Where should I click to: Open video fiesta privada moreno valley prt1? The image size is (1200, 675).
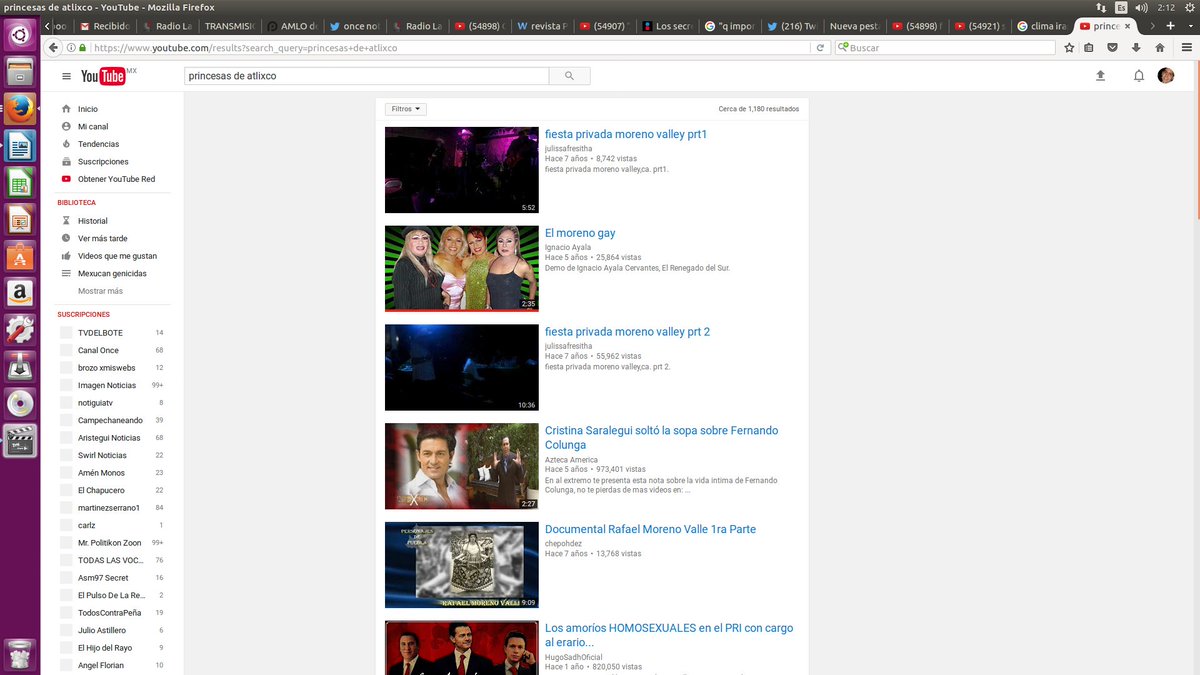point(626,134)
